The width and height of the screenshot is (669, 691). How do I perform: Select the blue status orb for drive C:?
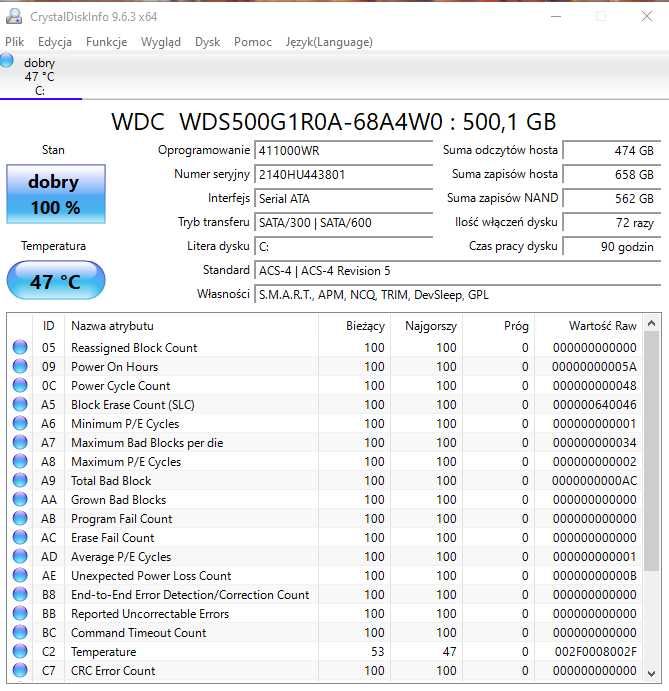(x=7, y=60)
